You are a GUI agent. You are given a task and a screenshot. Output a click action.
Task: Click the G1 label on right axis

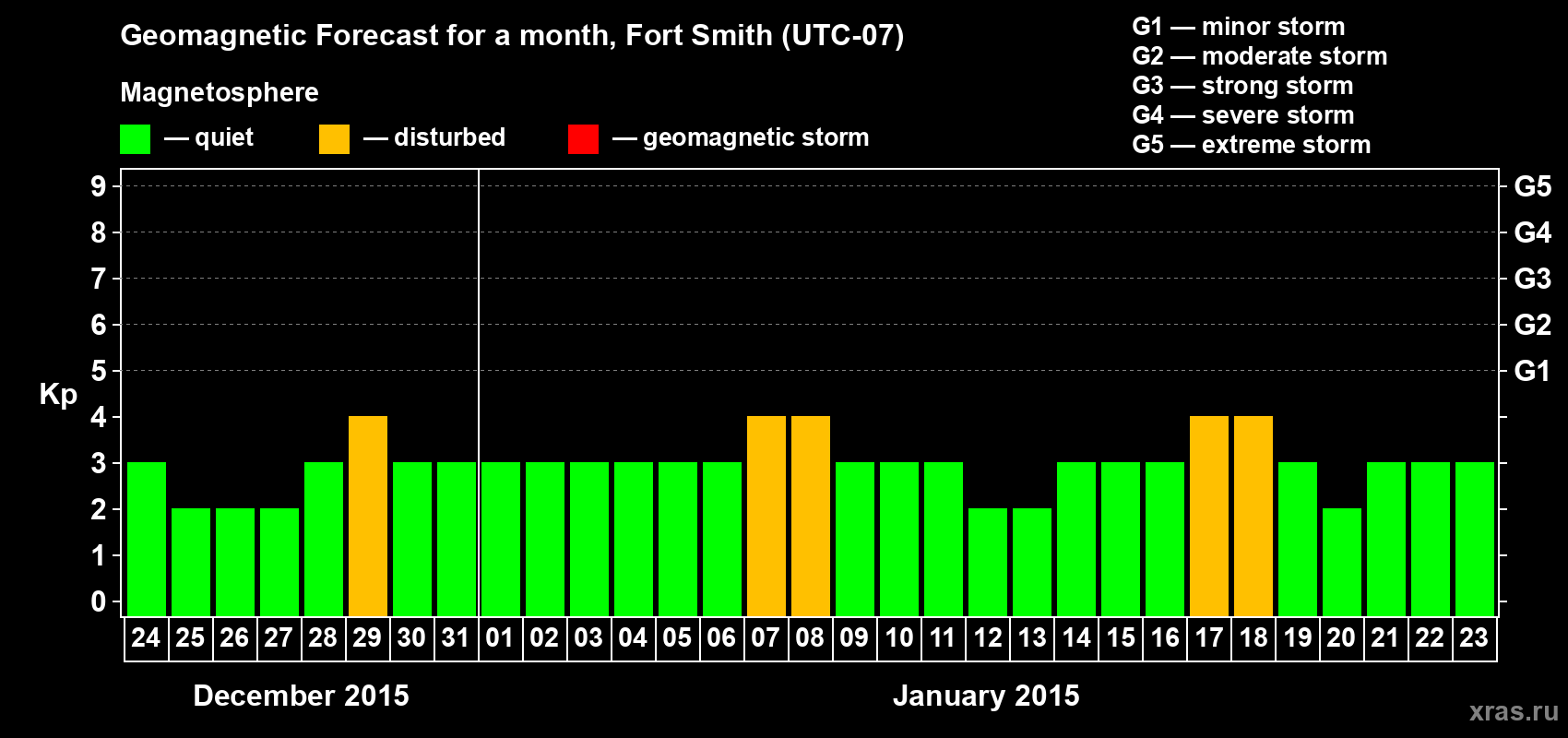(x=1533, y=371)
